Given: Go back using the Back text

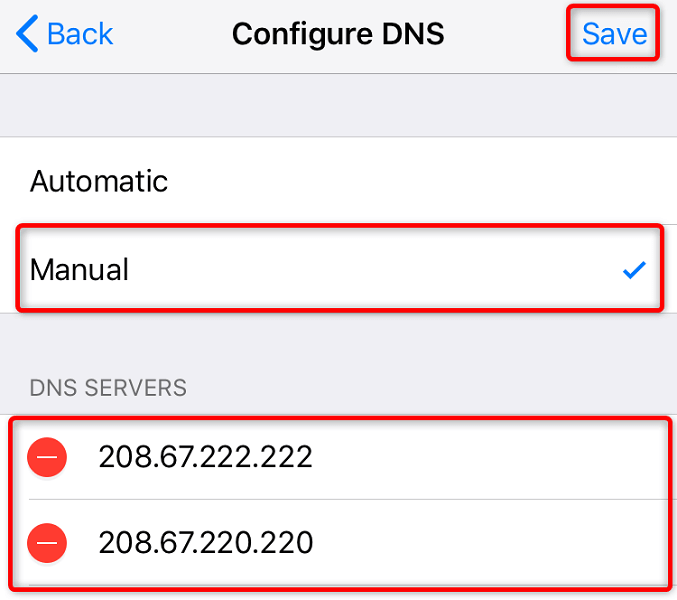Looking at the screenshot, I should tap(80, 34).
